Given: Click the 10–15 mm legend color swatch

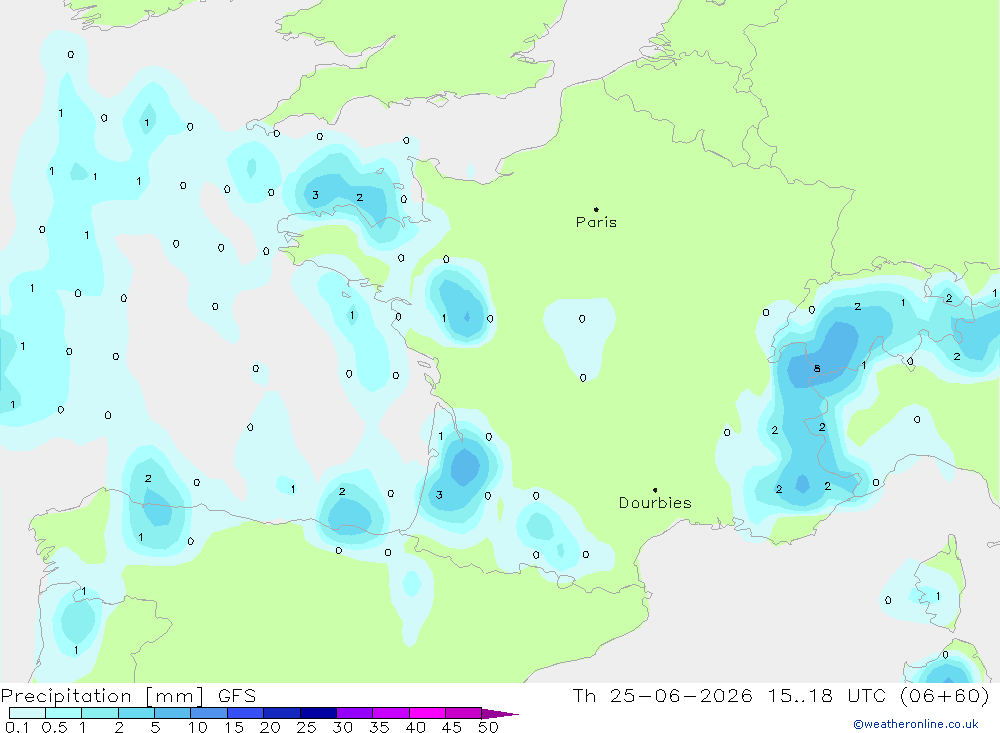Looking at the screenshot, I should [209, 713].
